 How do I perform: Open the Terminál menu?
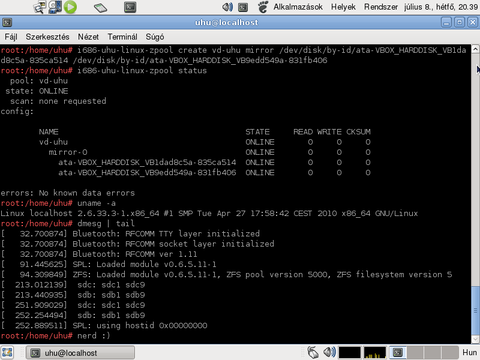(122, 37)
